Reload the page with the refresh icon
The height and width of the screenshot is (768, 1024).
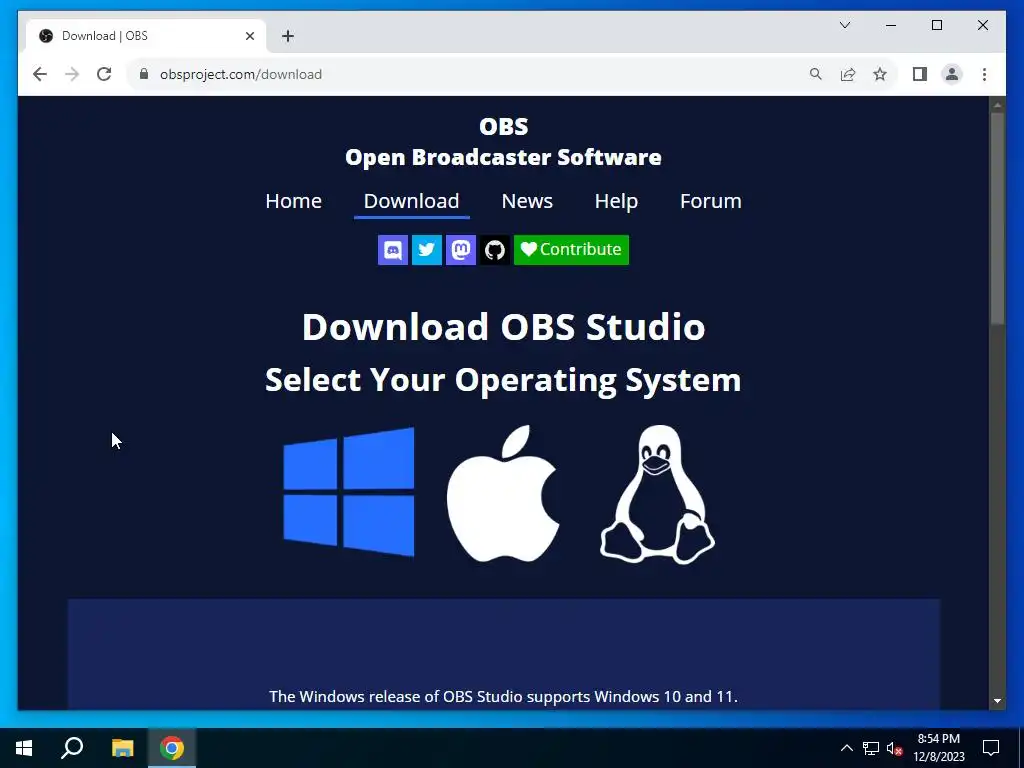tap(104, 74)
